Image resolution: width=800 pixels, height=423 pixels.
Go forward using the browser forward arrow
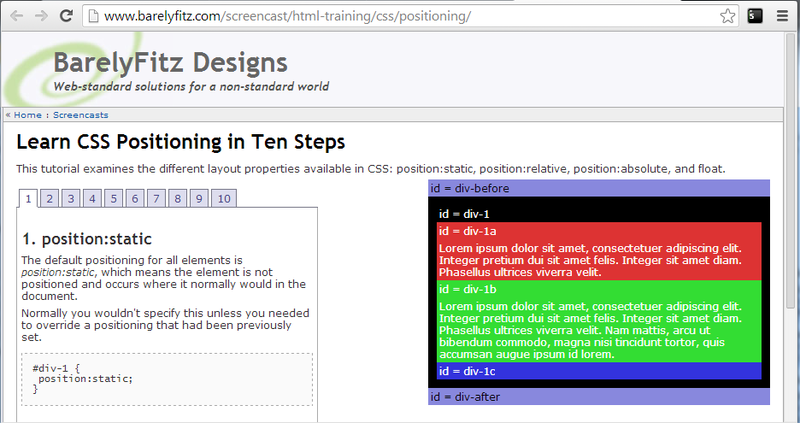coord(41,16)
